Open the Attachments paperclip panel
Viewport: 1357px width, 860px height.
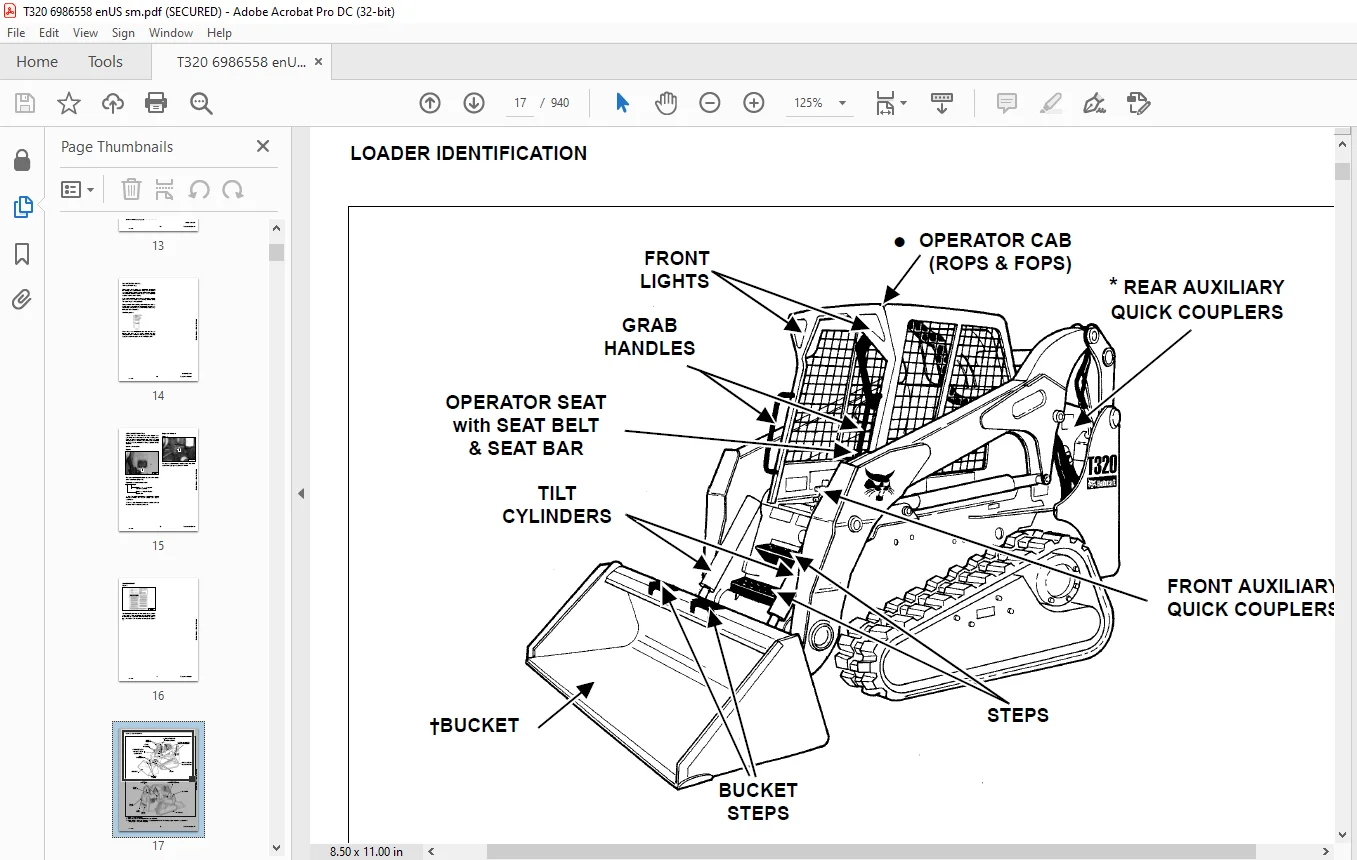click(22, 299)
